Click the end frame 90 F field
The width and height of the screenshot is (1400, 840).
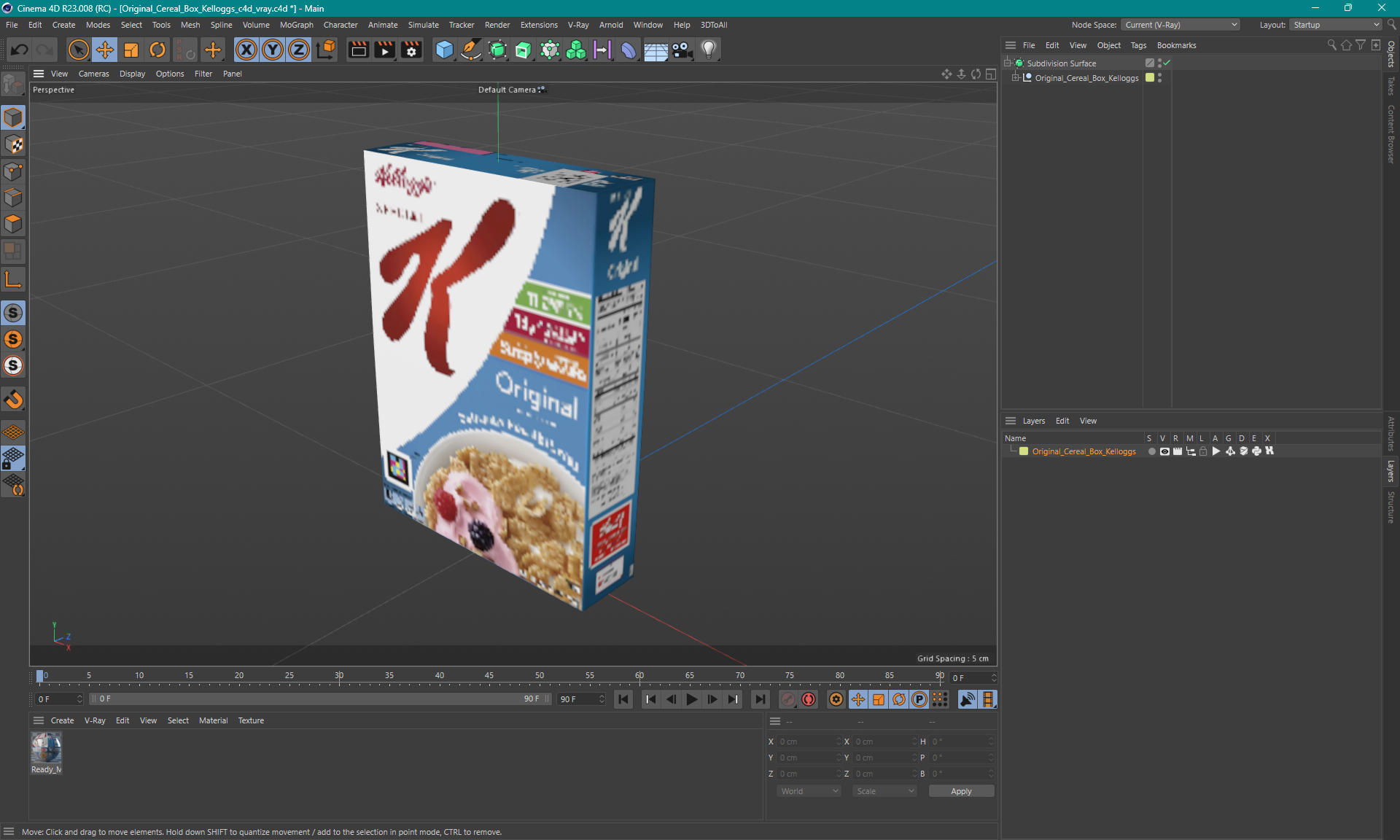(x=582, y=699)
